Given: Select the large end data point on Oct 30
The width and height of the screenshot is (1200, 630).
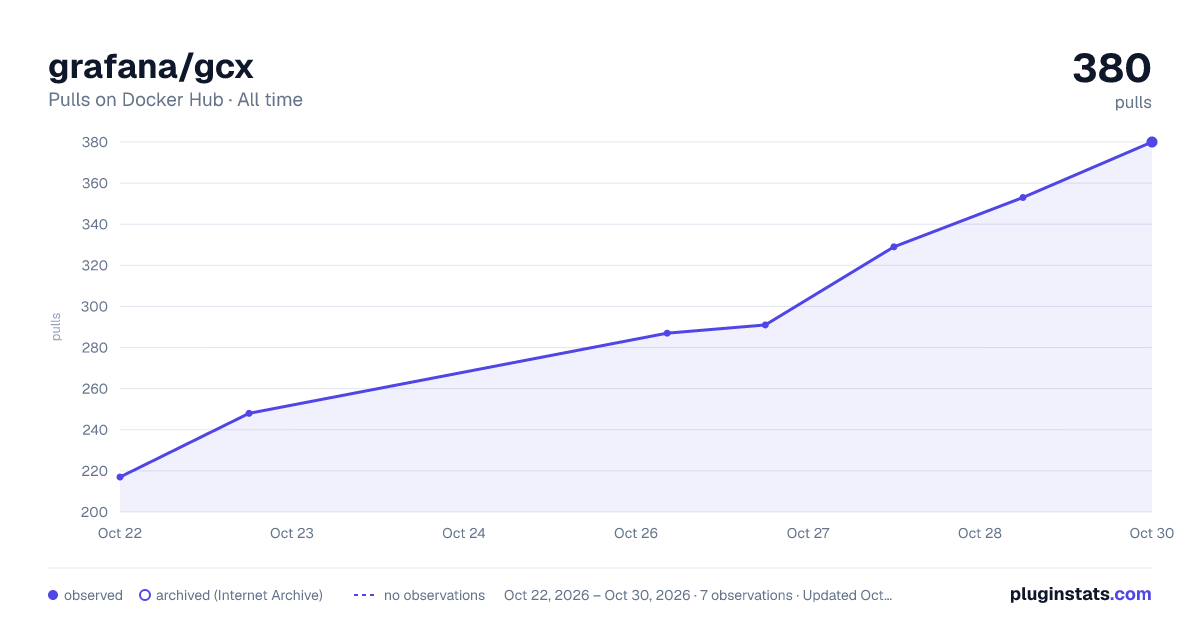Looking at the screenshot, I should pyautogui.click(x=1152, y=142).
